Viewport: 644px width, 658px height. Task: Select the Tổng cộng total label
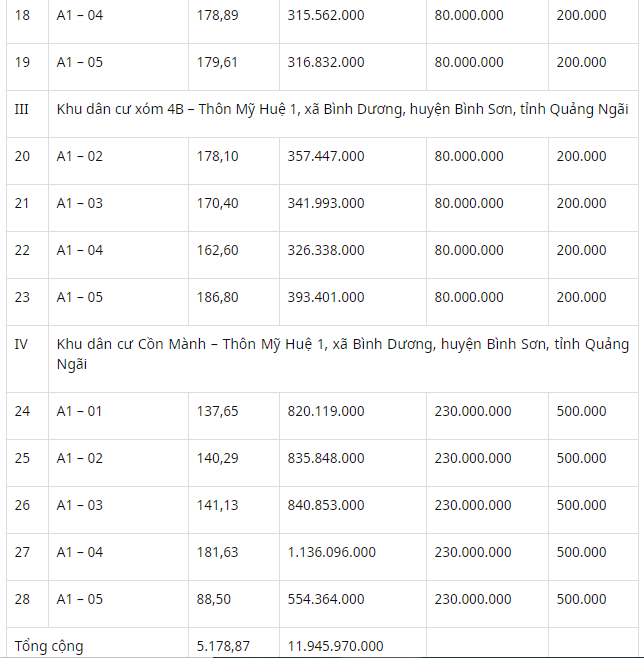pos(49,646)
